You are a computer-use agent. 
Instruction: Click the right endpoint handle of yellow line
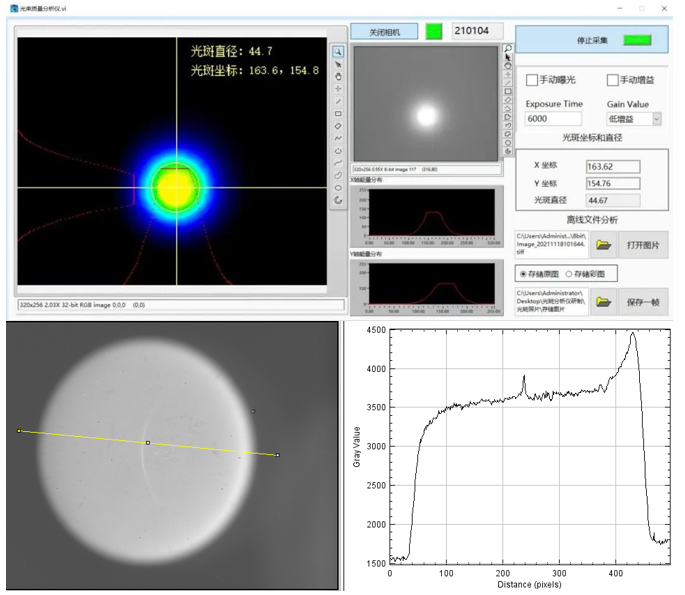click(277, 455)
